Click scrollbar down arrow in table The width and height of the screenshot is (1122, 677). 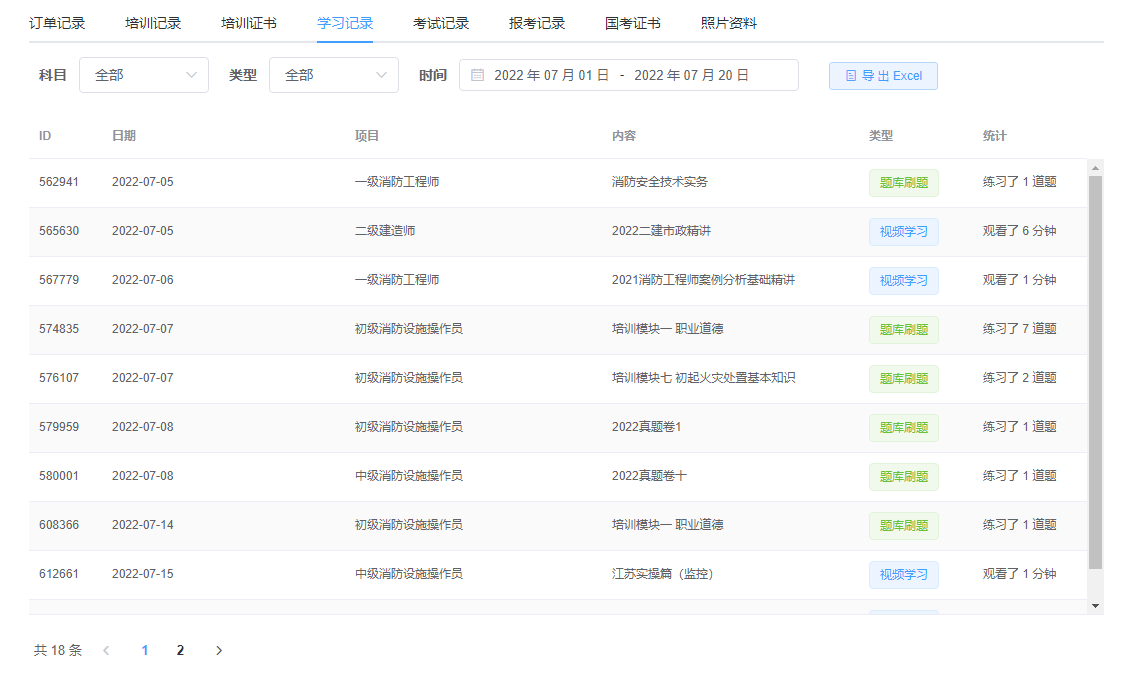[1095, 606]
